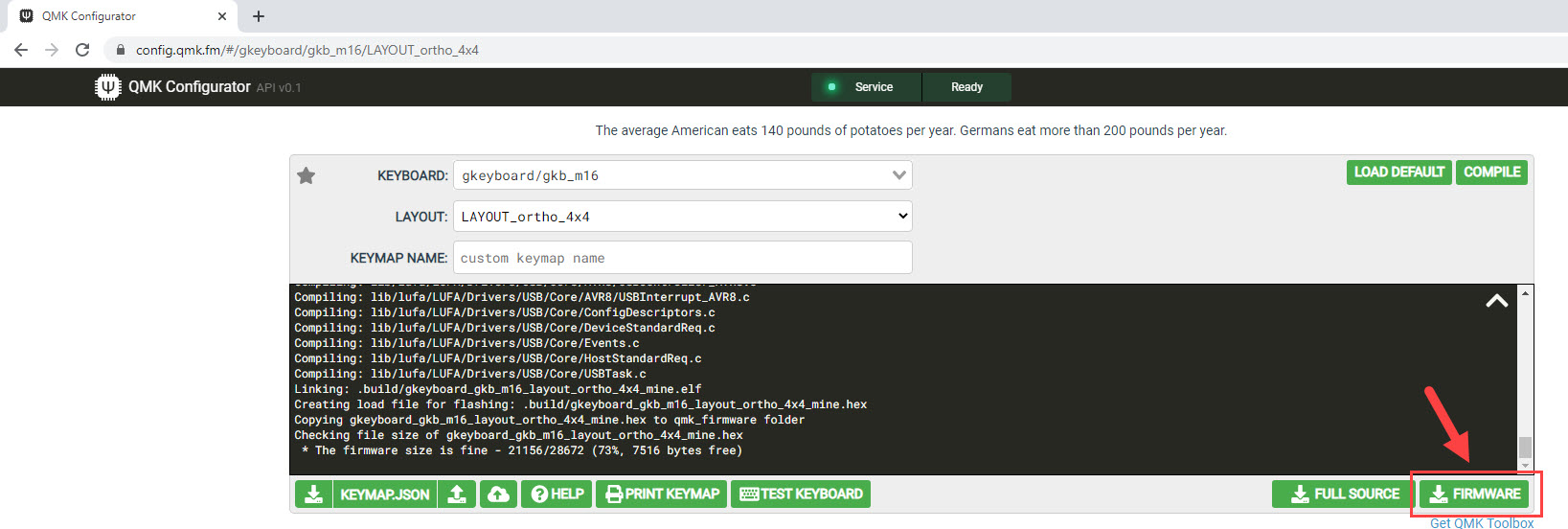Click the KEYMAP NAME input field
This screenshot has width=1568, height=529.
tap(682, 258)
